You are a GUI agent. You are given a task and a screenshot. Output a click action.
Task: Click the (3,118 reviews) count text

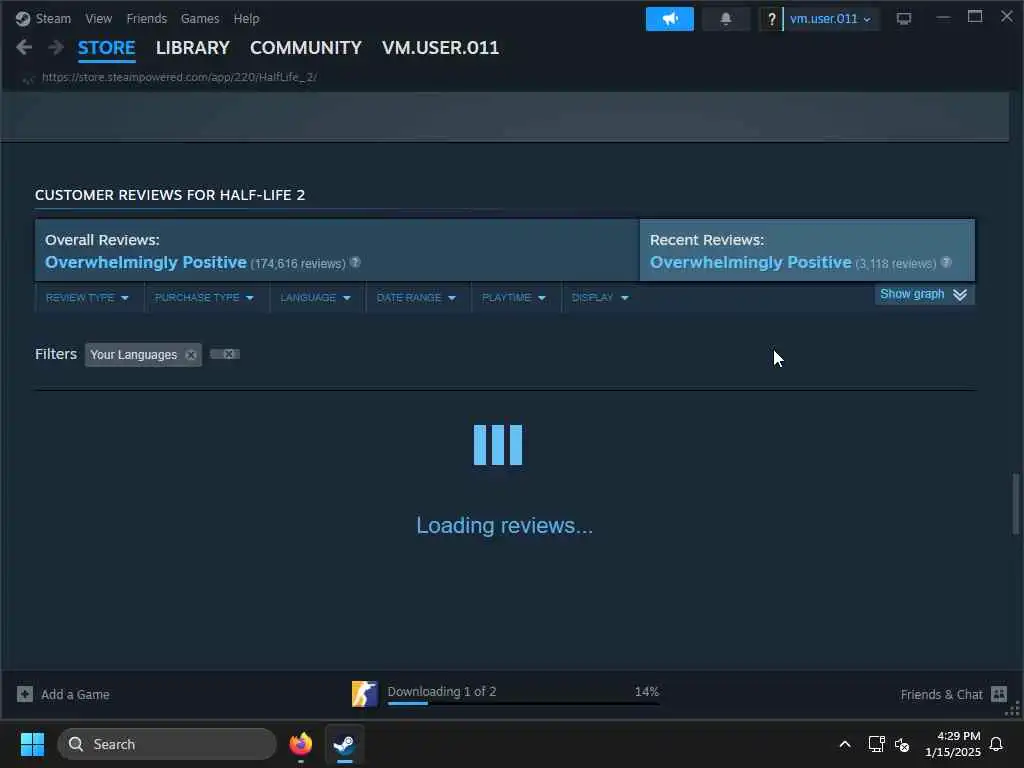click(x=895, y=264)
